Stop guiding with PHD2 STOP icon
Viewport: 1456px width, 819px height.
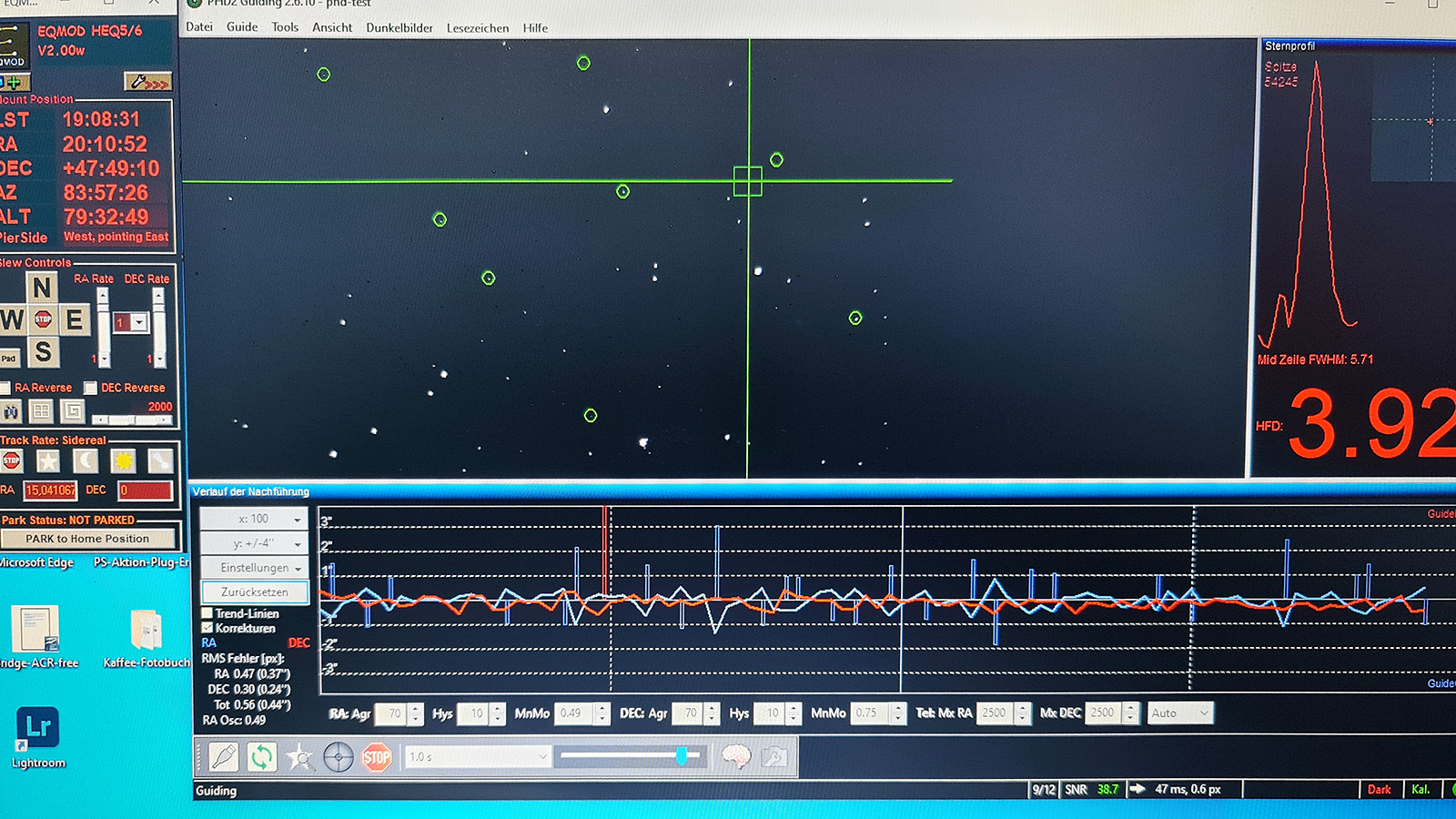(x=377, y=756)
